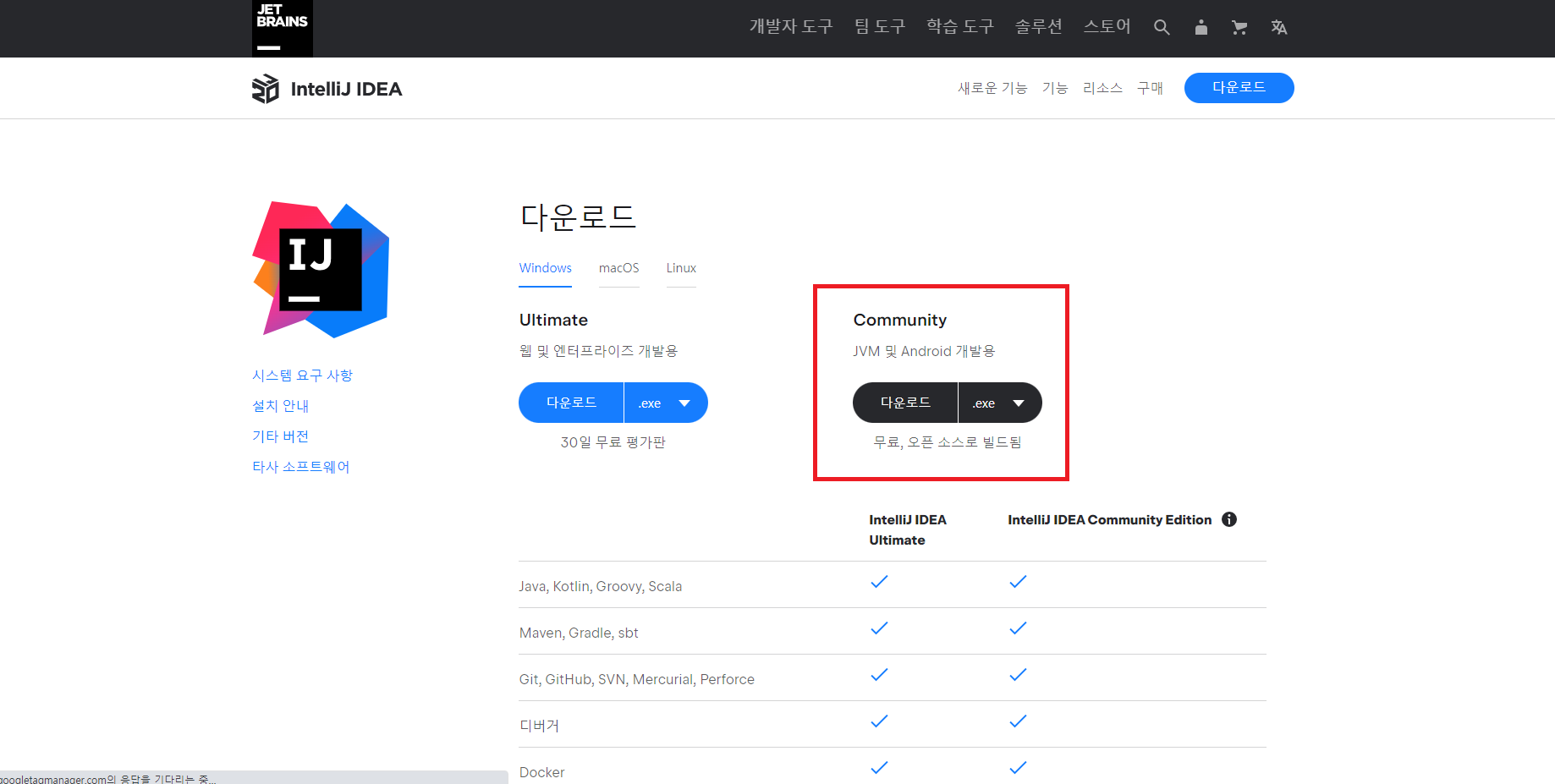1555x784 pixels.
Task: Open 설치 안내 link
Action: pyautogui.click(x=280, y=405)
